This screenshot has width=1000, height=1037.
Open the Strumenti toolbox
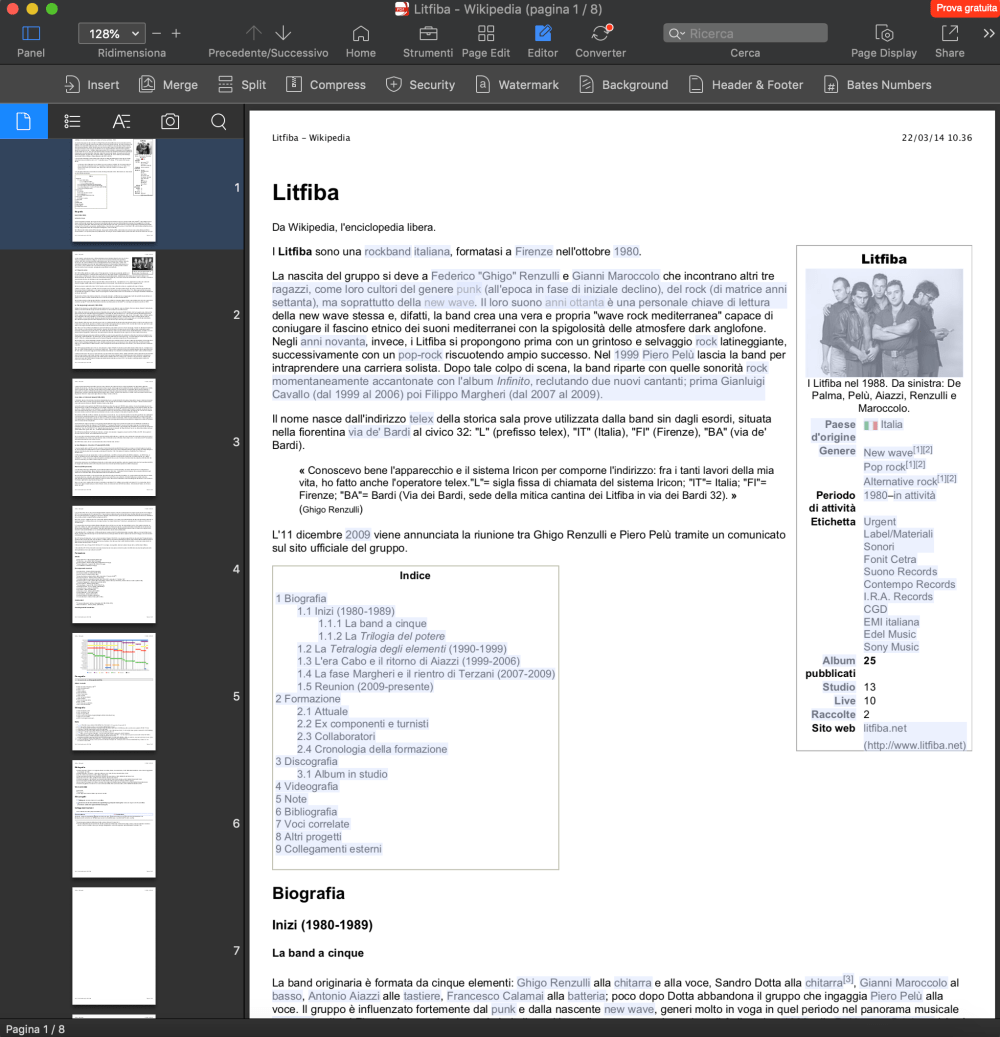(427, 34)
